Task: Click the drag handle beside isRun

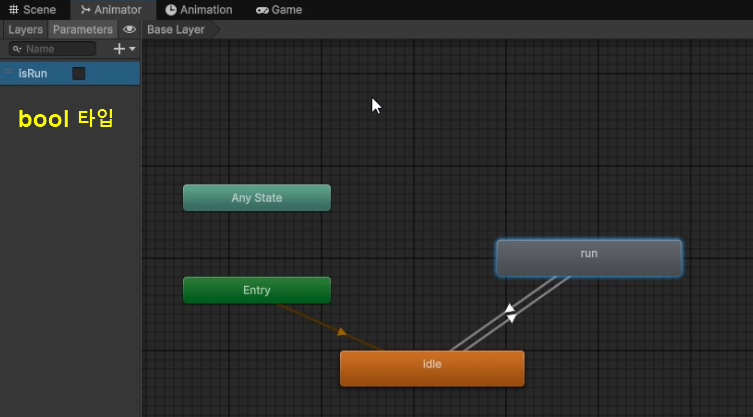Action: click(8, 73)
